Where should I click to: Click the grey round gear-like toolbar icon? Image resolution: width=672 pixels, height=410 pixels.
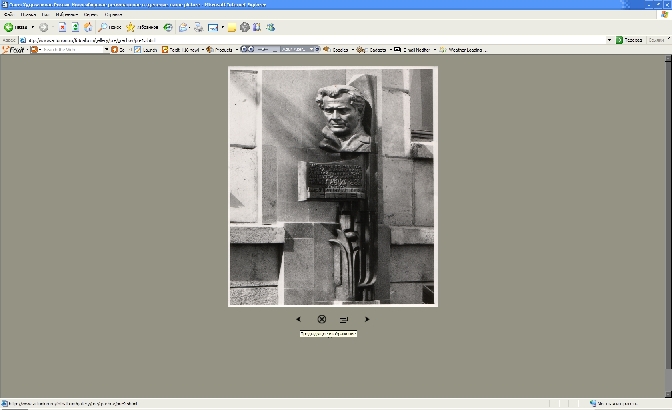pos(244,27)
